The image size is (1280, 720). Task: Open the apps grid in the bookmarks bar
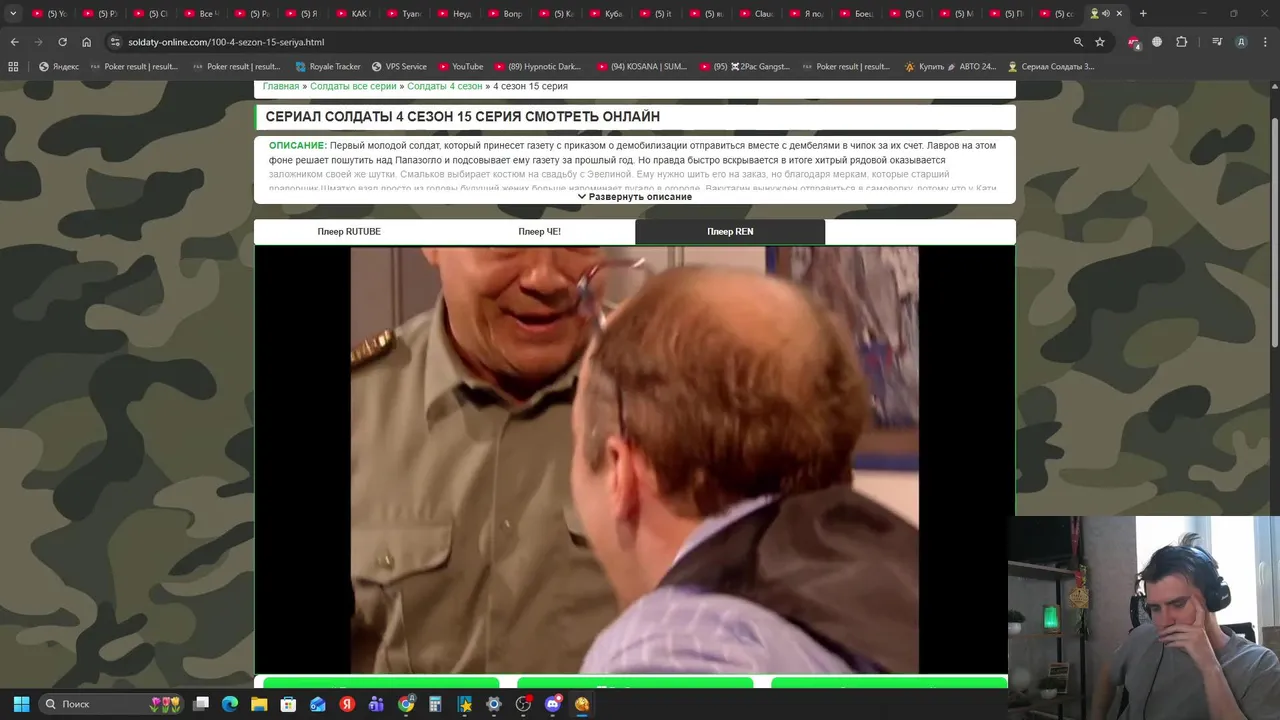tap(13, 67)
